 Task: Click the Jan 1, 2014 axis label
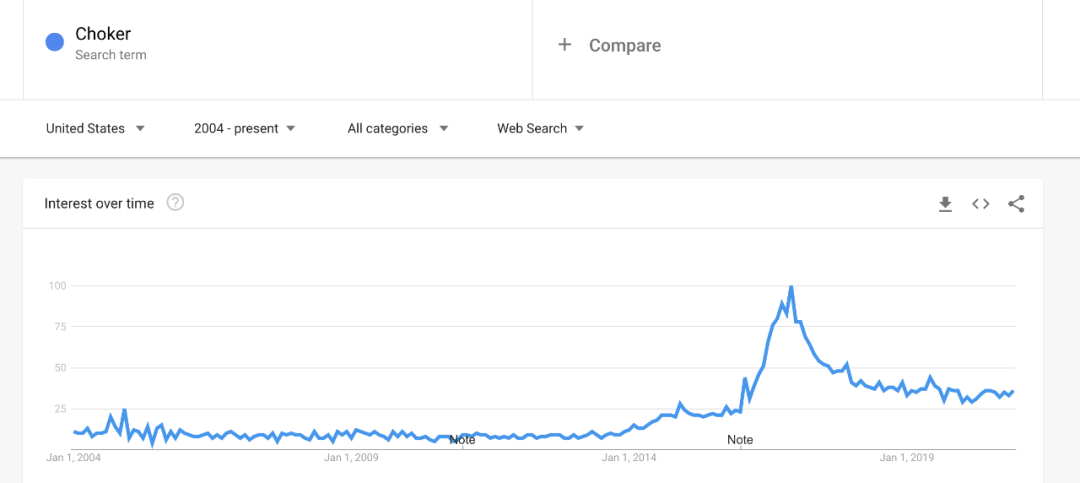630,458
